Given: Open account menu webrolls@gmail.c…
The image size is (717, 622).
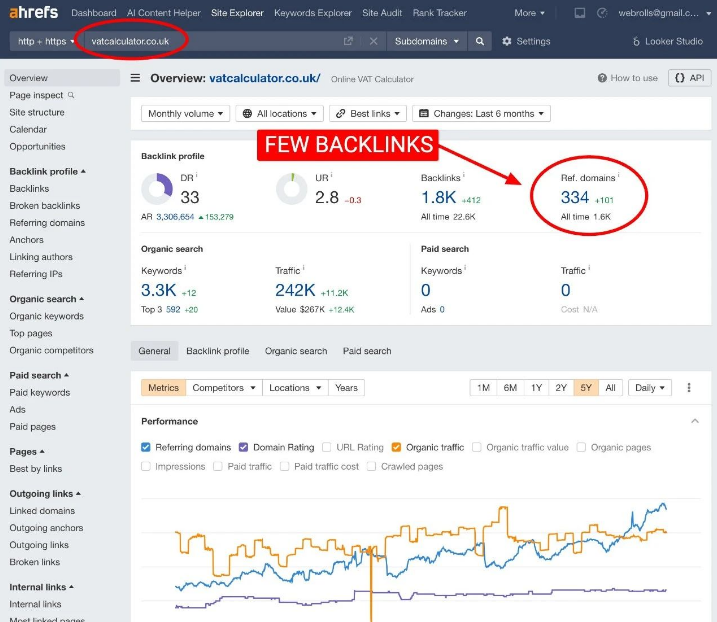Looking at the screenshot, I should click(664, 13).
